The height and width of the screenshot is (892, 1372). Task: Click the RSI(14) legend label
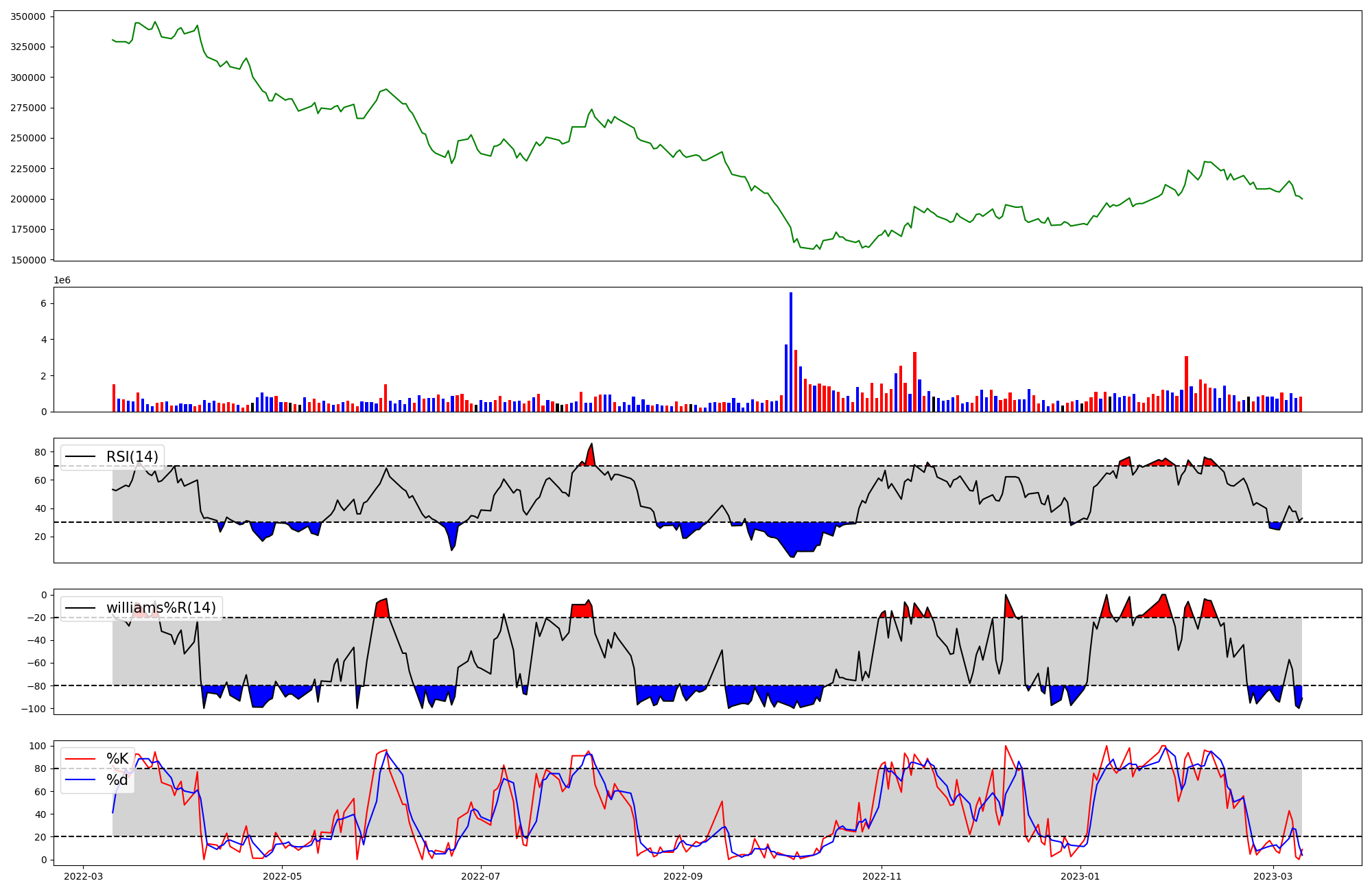(132, 457)
